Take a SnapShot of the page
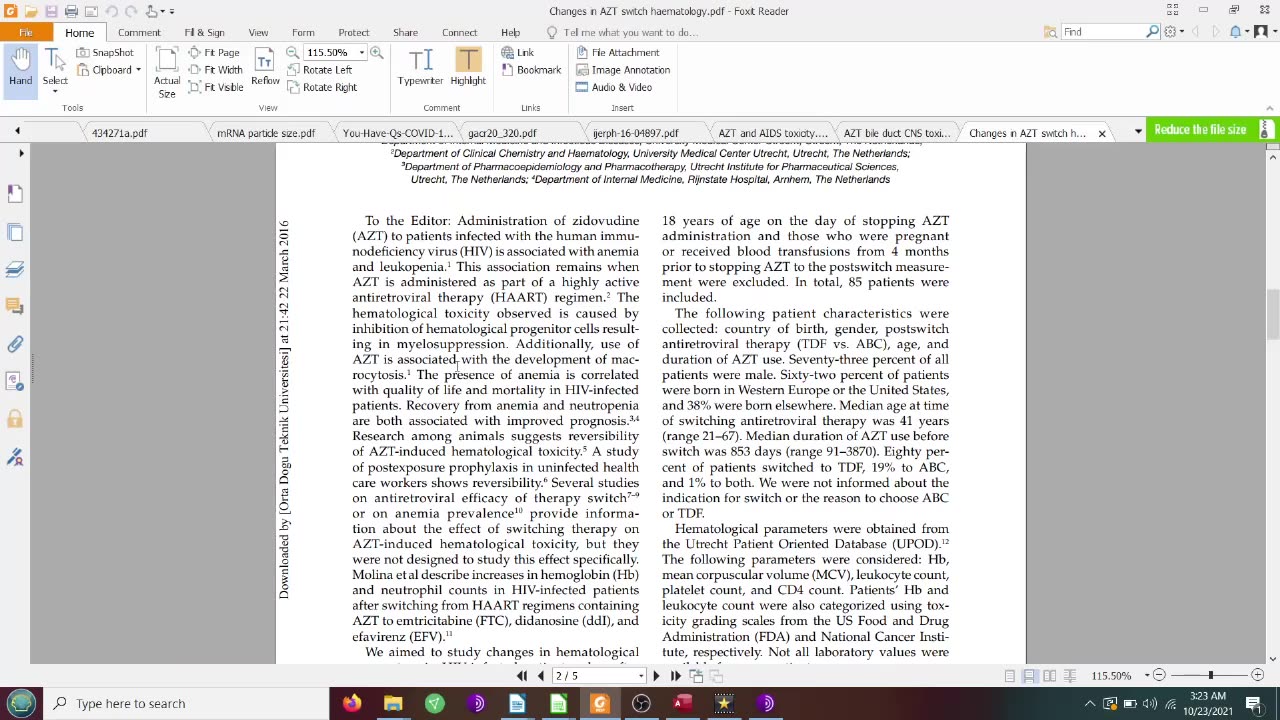 click(104, 52)
